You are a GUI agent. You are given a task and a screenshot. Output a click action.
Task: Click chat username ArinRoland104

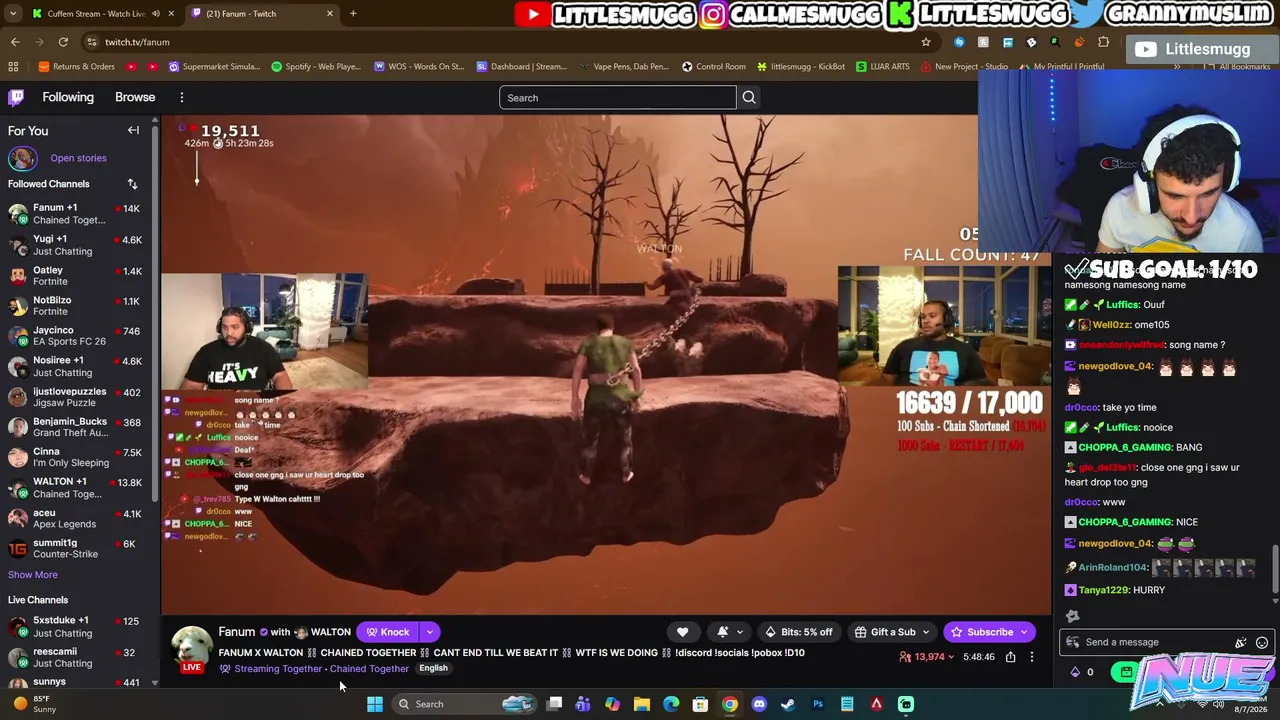point(1112,568)
